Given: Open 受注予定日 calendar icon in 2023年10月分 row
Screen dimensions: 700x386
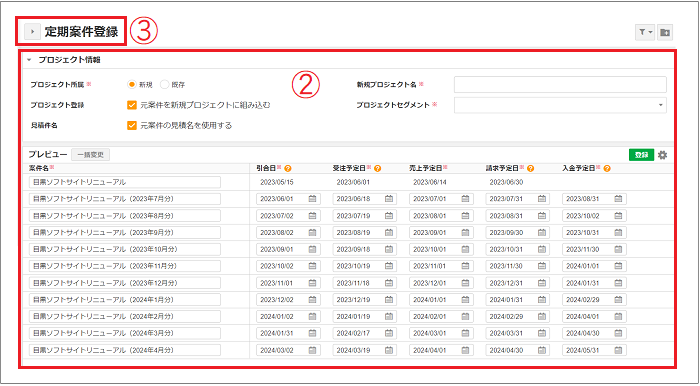Looking at the screenshot, I should (x=389, y=249).
